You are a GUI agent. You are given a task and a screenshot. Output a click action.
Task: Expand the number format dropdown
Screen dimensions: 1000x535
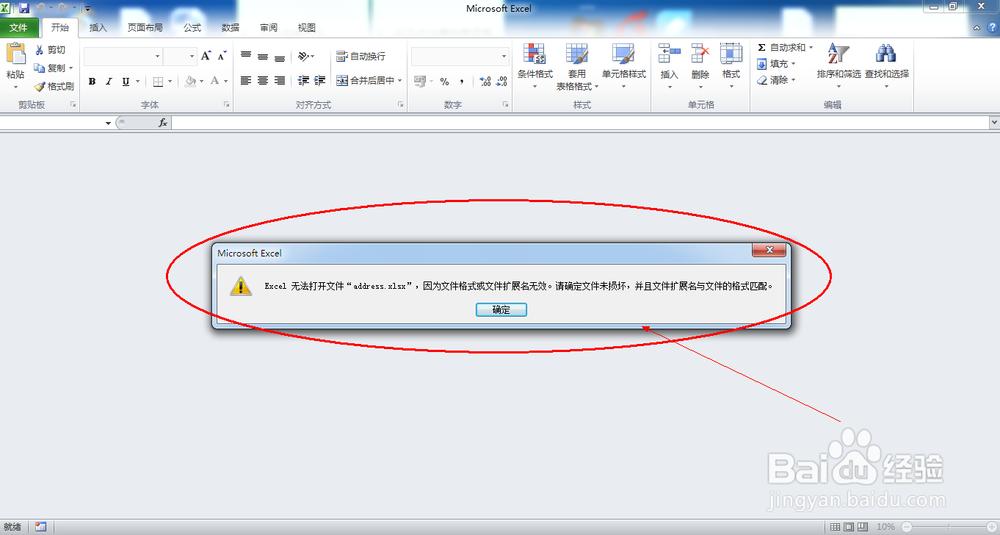[x=504, y=57]
